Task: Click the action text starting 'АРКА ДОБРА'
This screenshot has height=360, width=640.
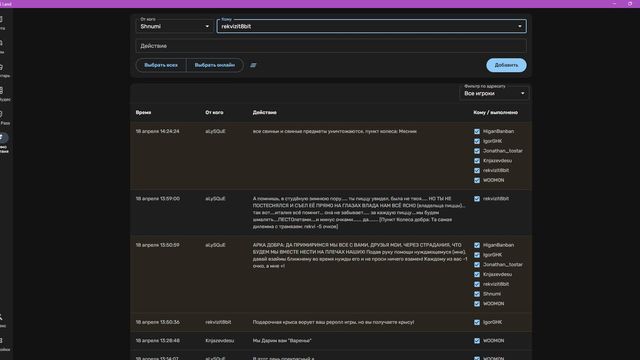Action: pyautogui.click(x=360, y=256)
